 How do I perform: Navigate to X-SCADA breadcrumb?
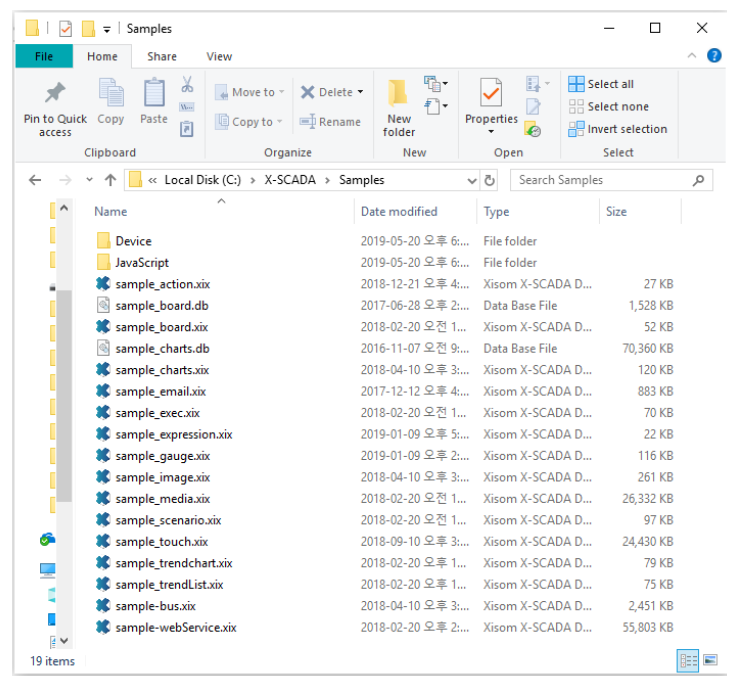pyautogui.click(x=290, y=180)
